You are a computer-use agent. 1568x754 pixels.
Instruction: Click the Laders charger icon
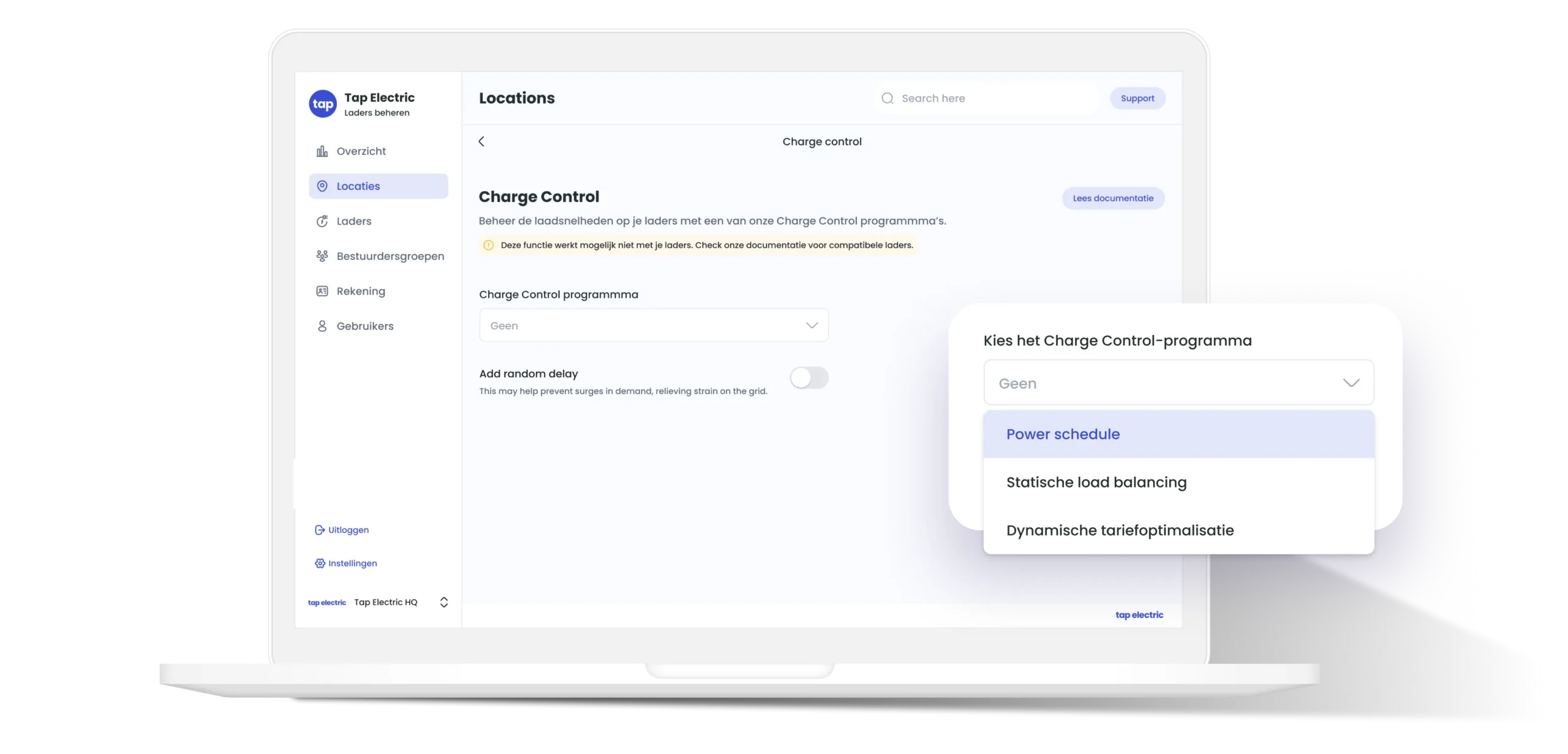pyautogui.click(x=322, y=221)
